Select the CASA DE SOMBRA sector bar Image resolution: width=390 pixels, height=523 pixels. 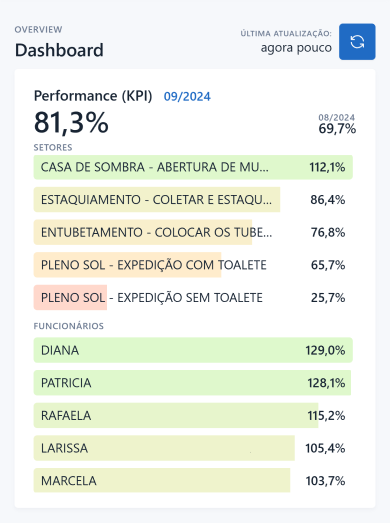(x=193, y=167)
